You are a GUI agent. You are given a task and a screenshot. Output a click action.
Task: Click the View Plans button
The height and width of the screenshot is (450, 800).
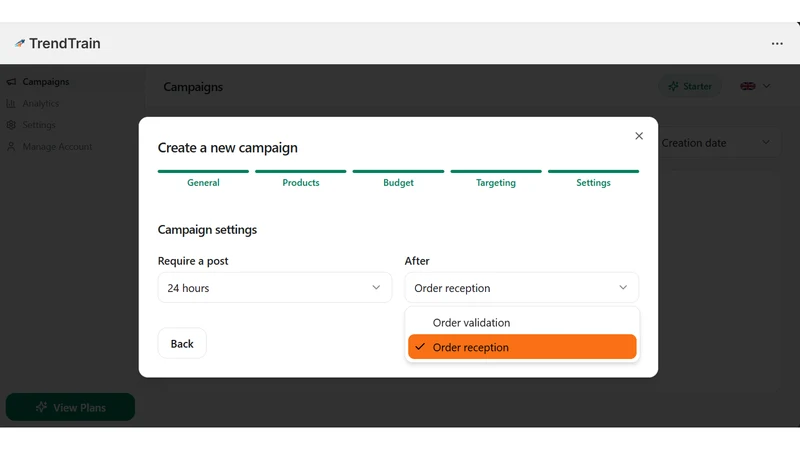click(x=70, y=407)
